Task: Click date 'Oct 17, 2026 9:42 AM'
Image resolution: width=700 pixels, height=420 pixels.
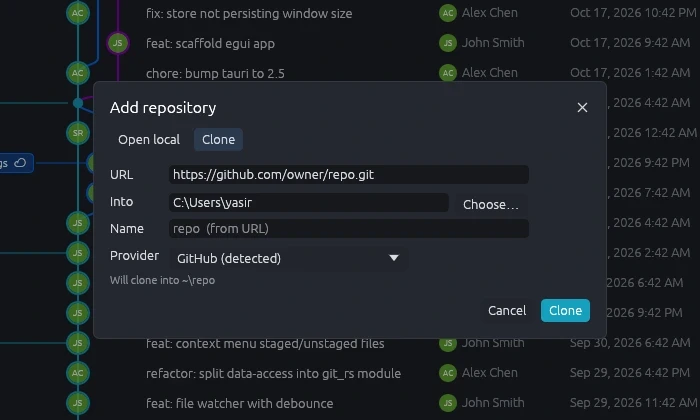Action: point(630,43)
